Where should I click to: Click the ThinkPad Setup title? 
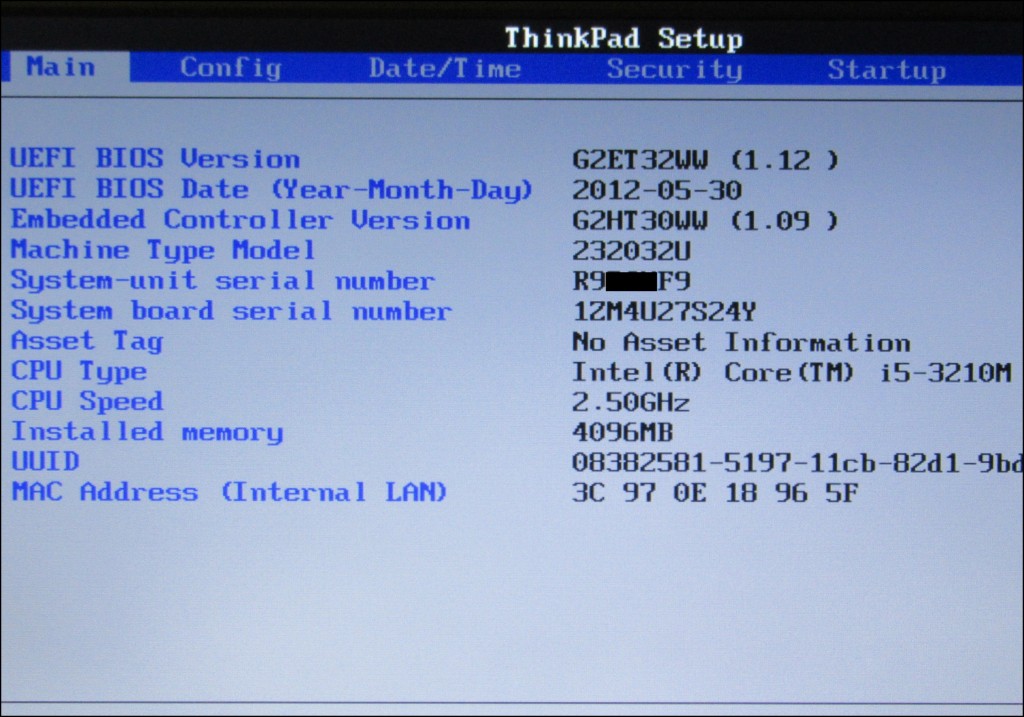[624, 38]
